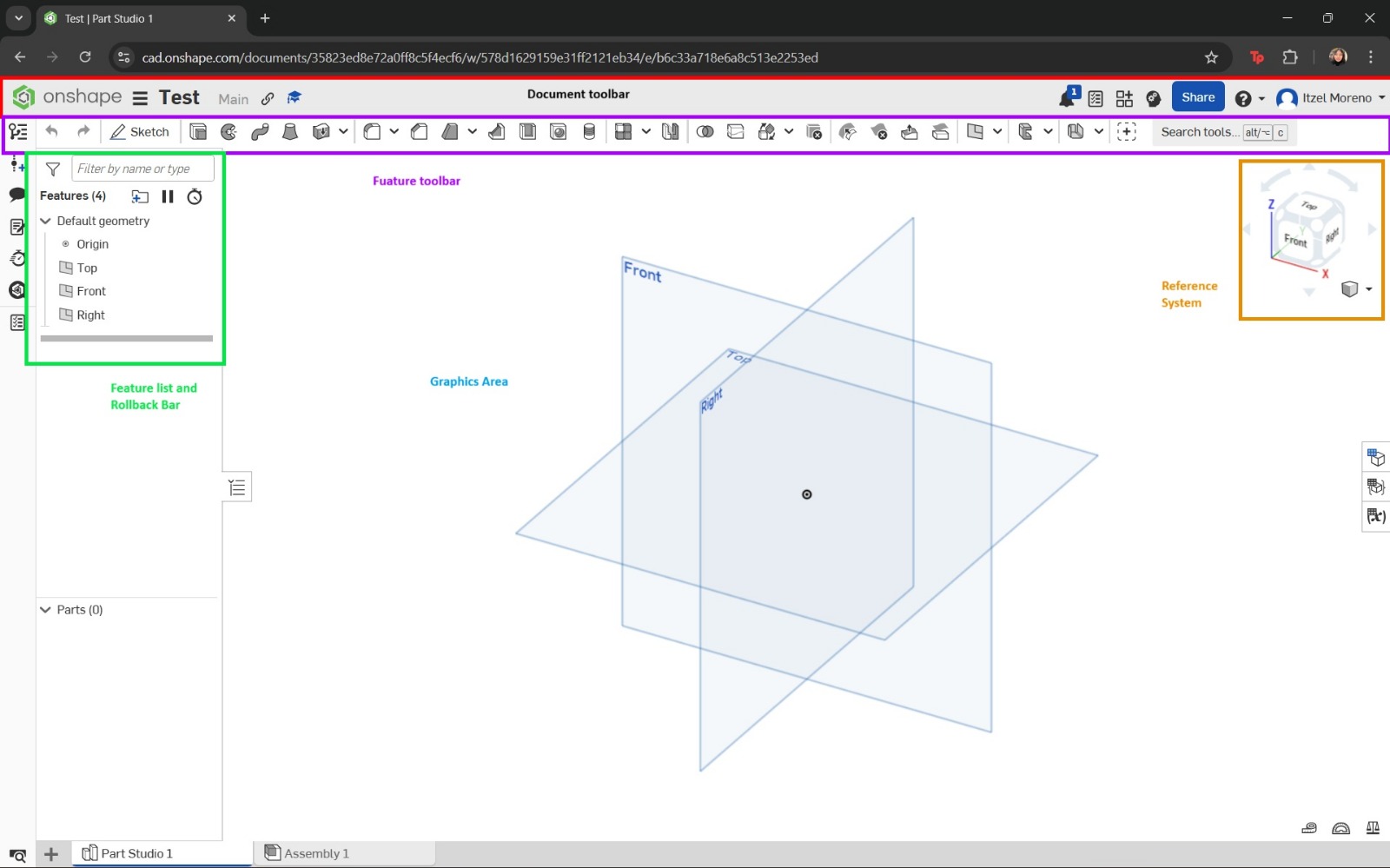
Task: Collapse the Parts (0) section
Action: (x=45, y=609)
